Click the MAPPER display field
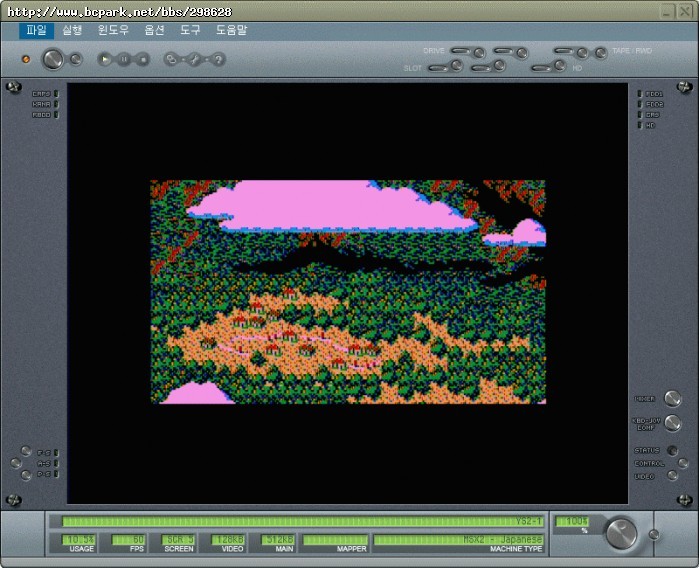 click(x=336, y=539)
